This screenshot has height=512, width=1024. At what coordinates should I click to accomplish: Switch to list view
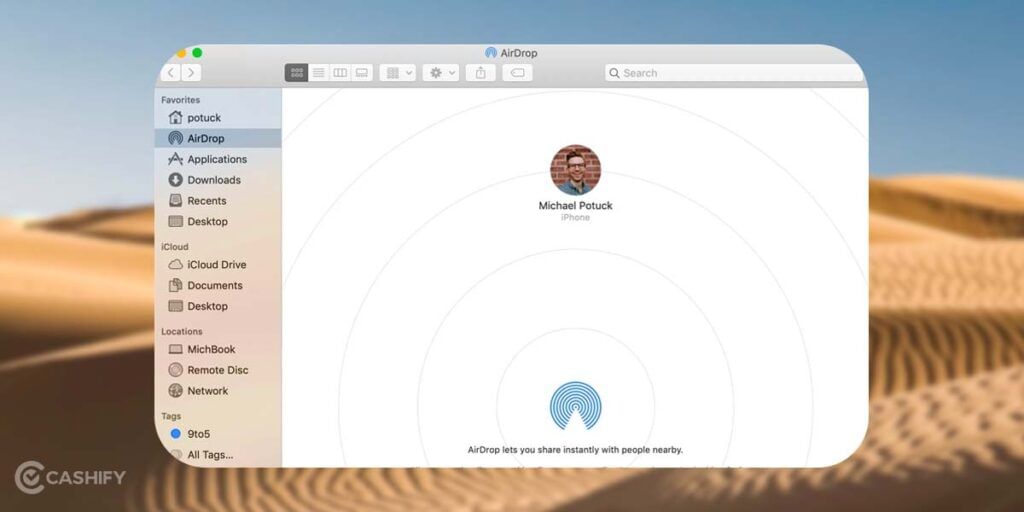pos(319,72)
